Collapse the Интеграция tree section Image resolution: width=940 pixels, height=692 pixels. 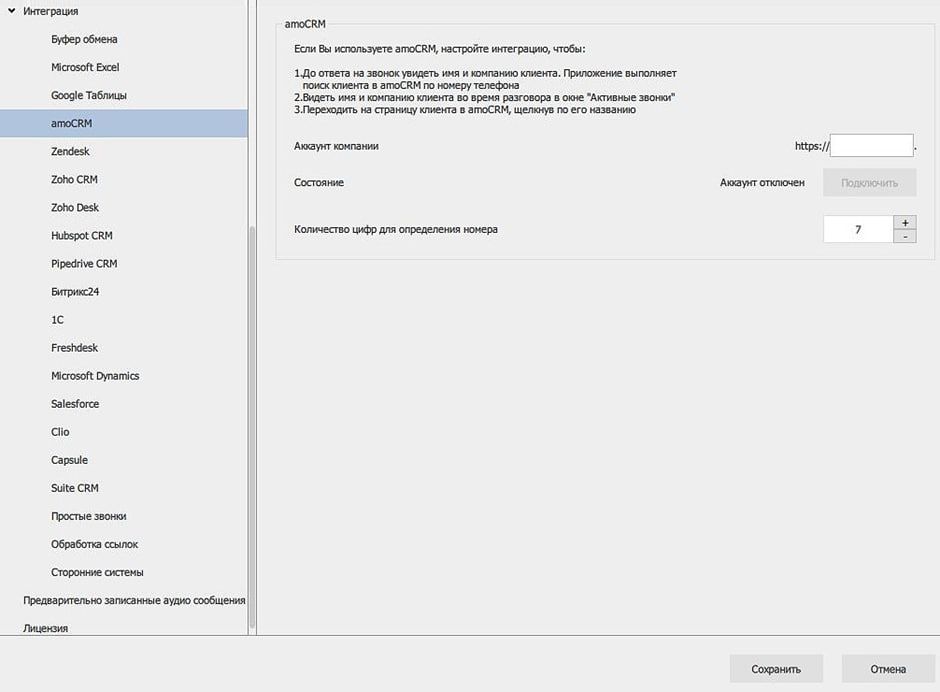pos(11,11)
